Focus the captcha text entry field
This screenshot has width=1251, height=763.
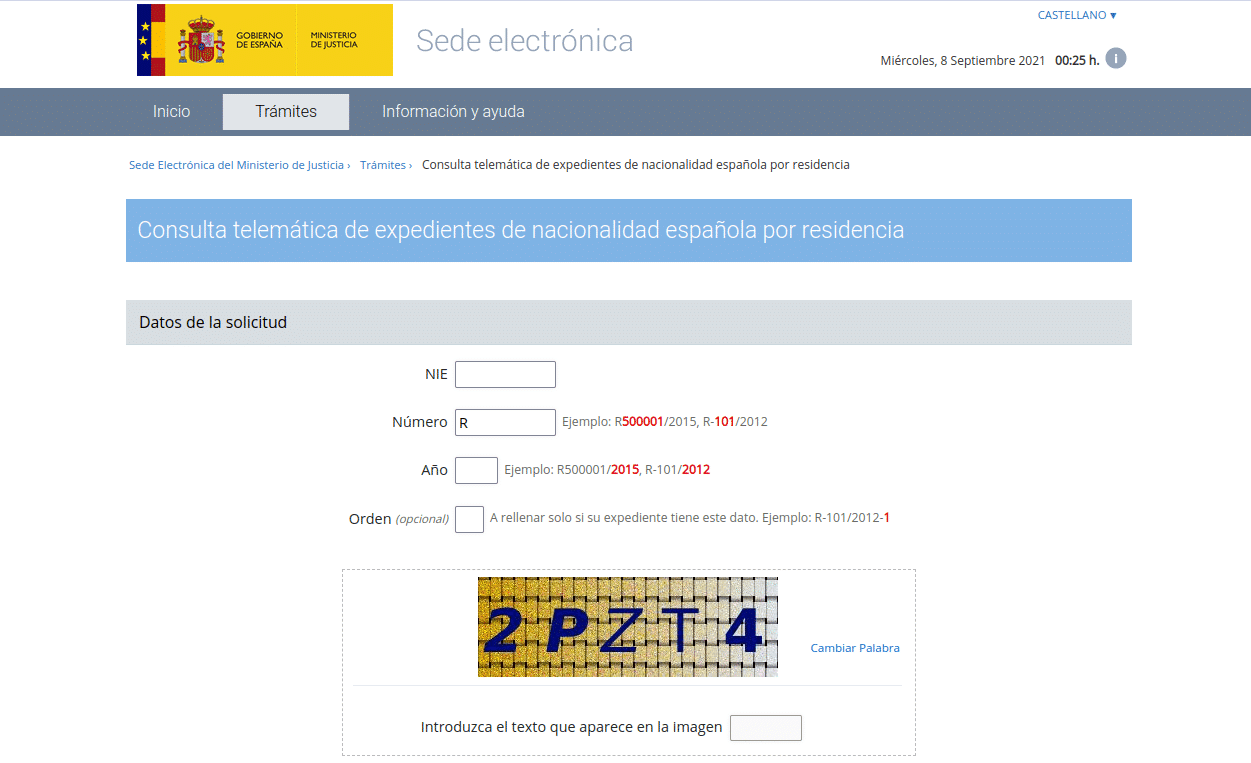tap(766, 728)
